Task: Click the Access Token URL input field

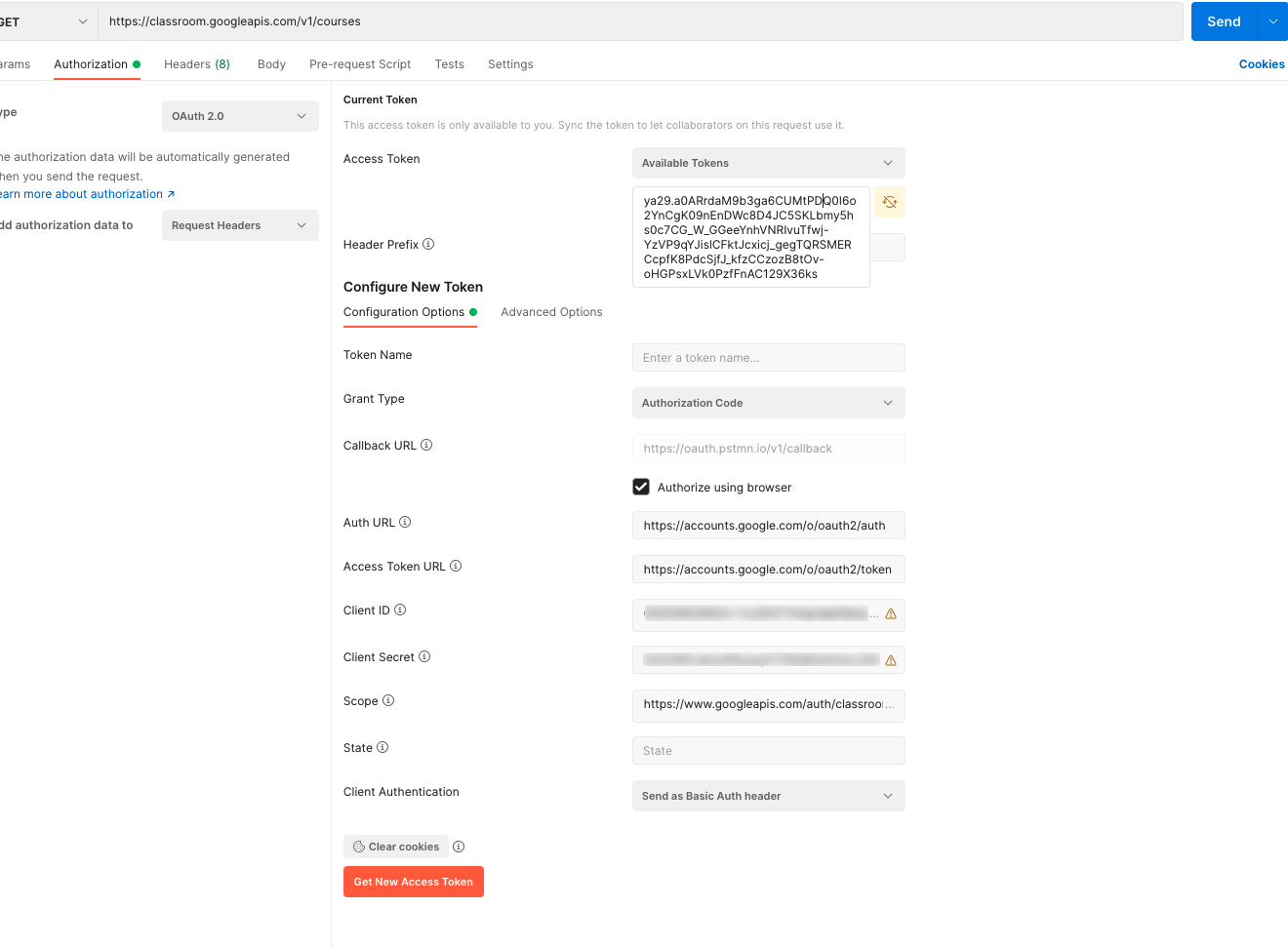Action: coord(769,570)
